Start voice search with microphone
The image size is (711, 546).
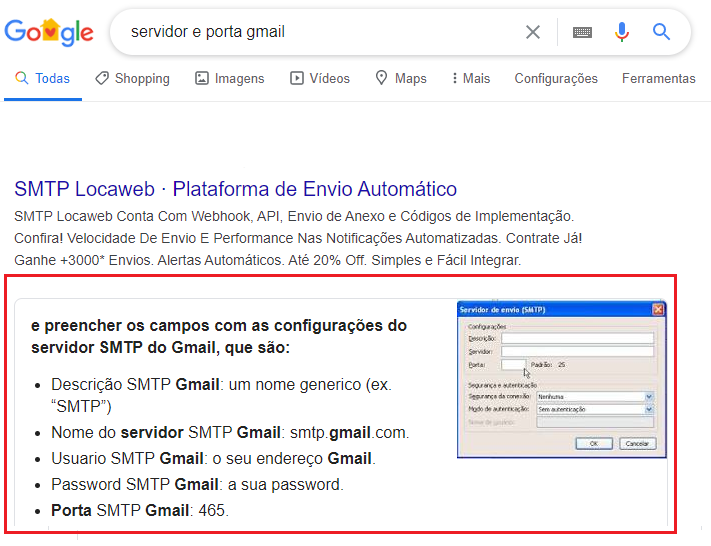622,32
